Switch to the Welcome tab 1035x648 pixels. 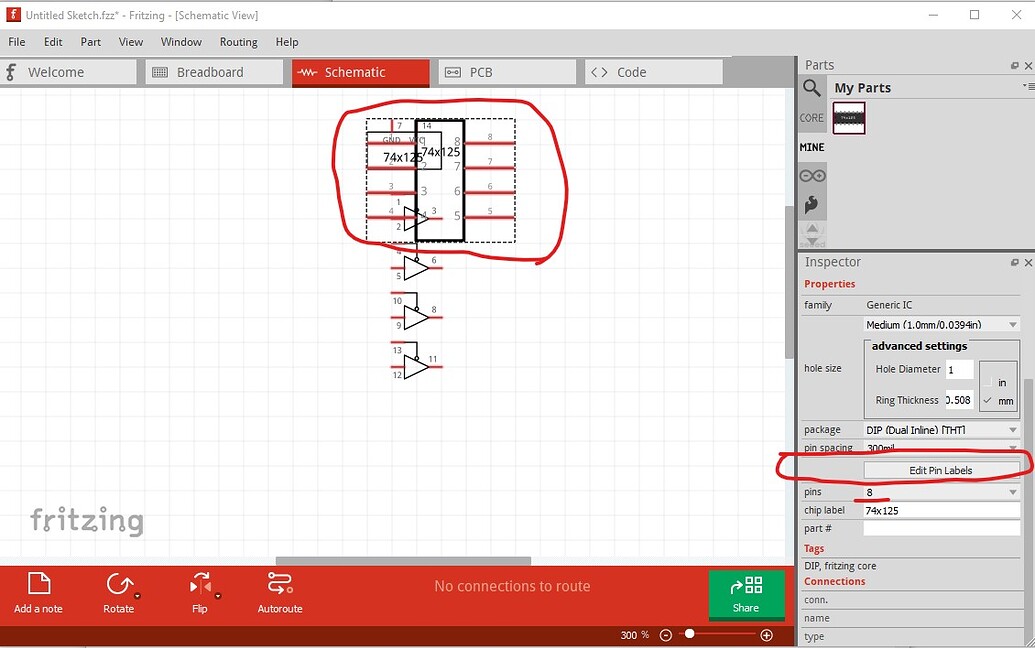click(x=68, y=72)
